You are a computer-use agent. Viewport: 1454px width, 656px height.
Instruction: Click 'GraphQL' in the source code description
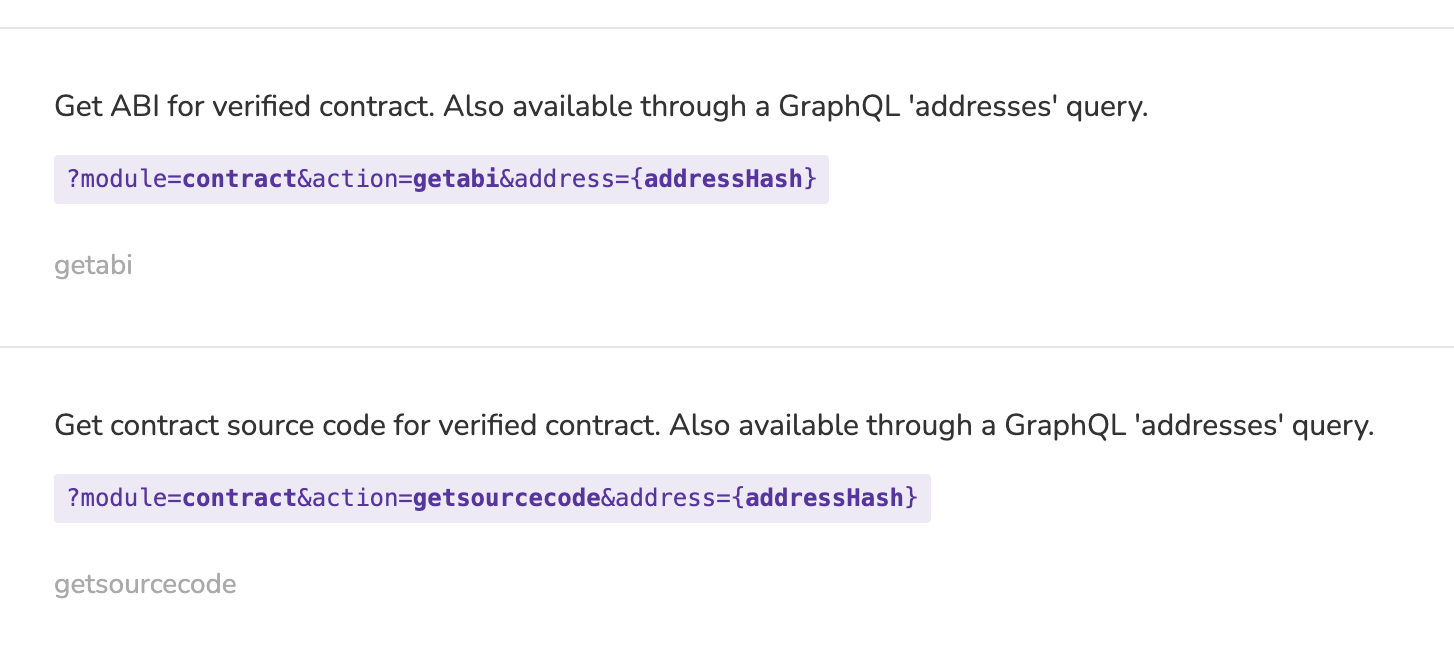1066,427
